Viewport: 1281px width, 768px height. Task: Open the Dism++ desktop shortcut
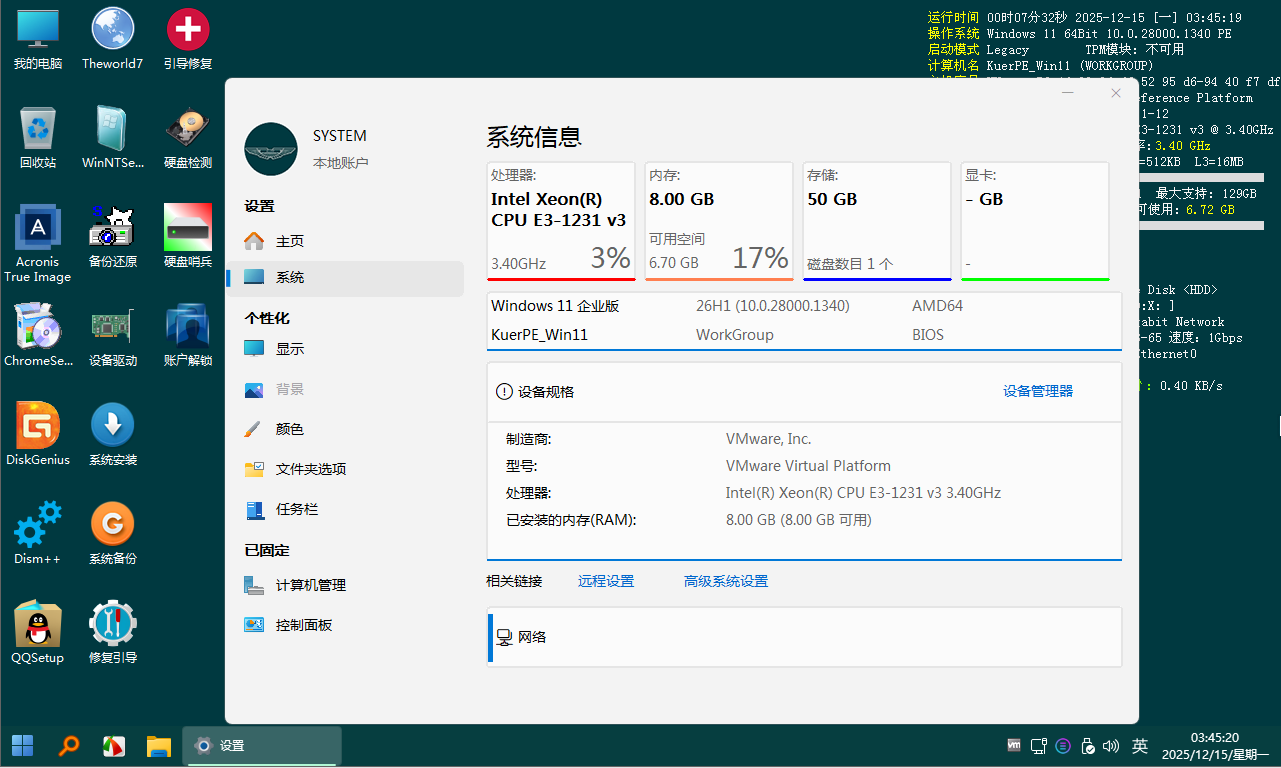[38, 527]
